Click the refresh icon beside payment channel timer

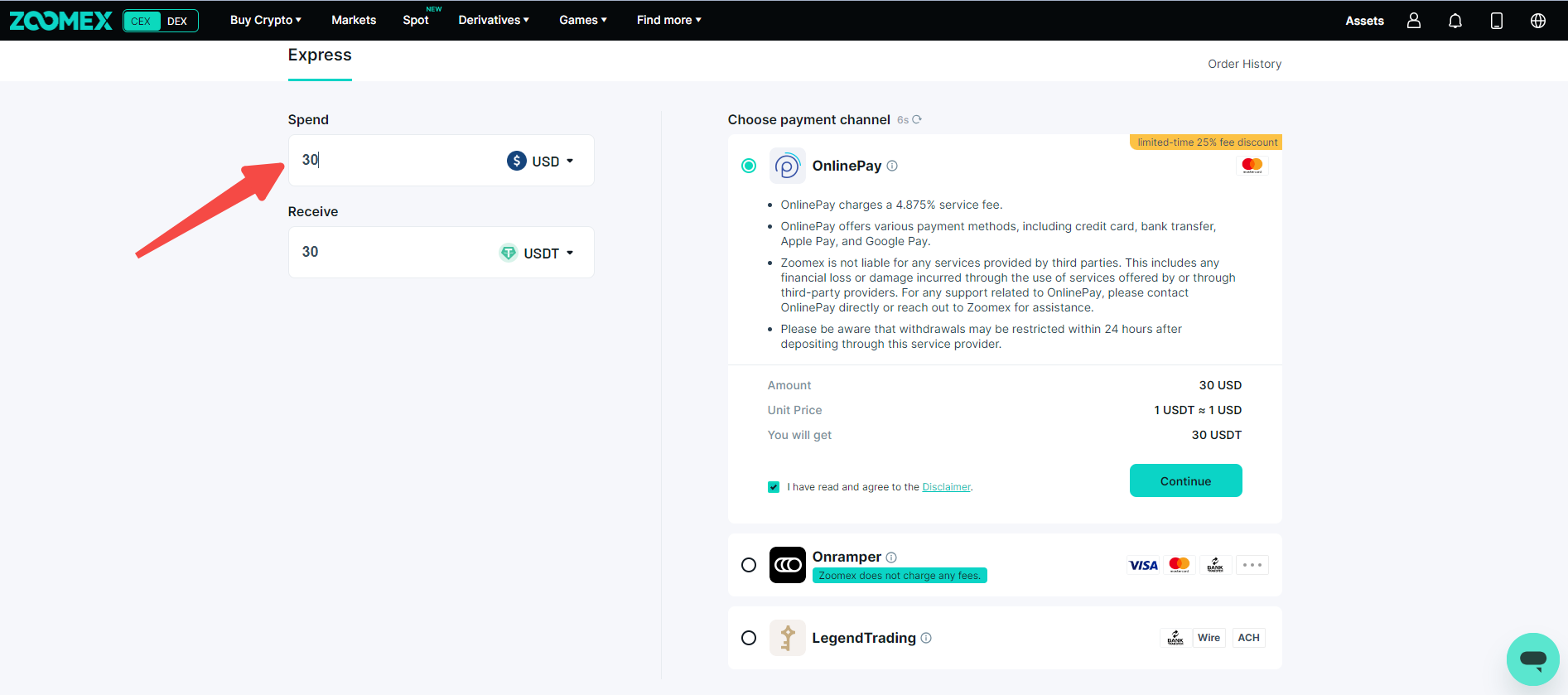tap(917, 119)
